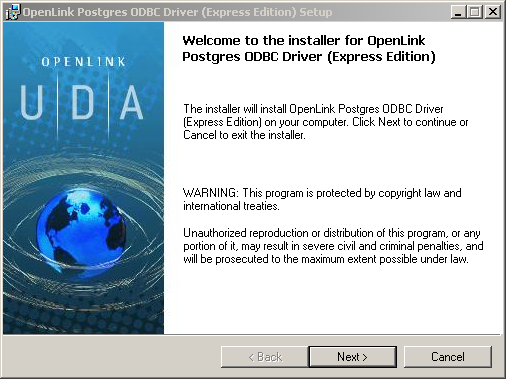
Task: Click the Welcome to the installer heading
Action: [x=309, y=49]
